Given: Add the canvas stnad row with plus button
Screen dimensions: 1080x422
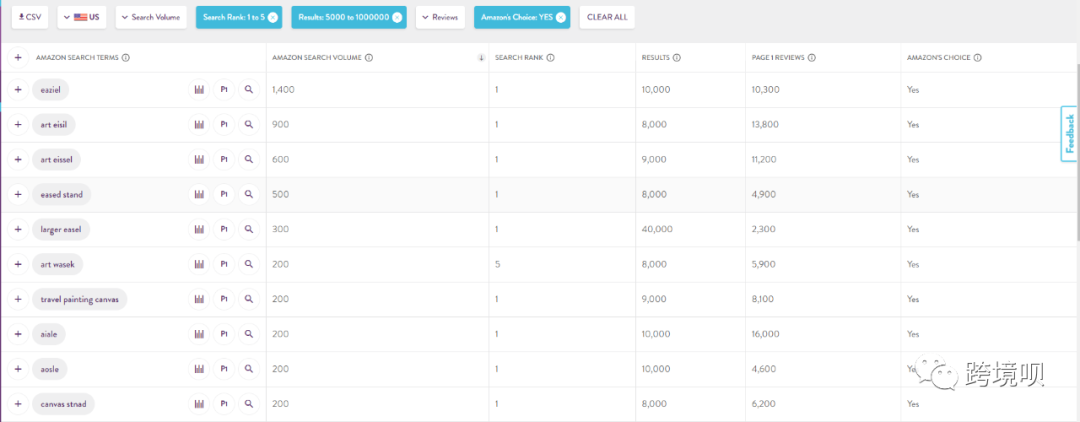Looking at the screenshot, I should click(x=18, y=404).
